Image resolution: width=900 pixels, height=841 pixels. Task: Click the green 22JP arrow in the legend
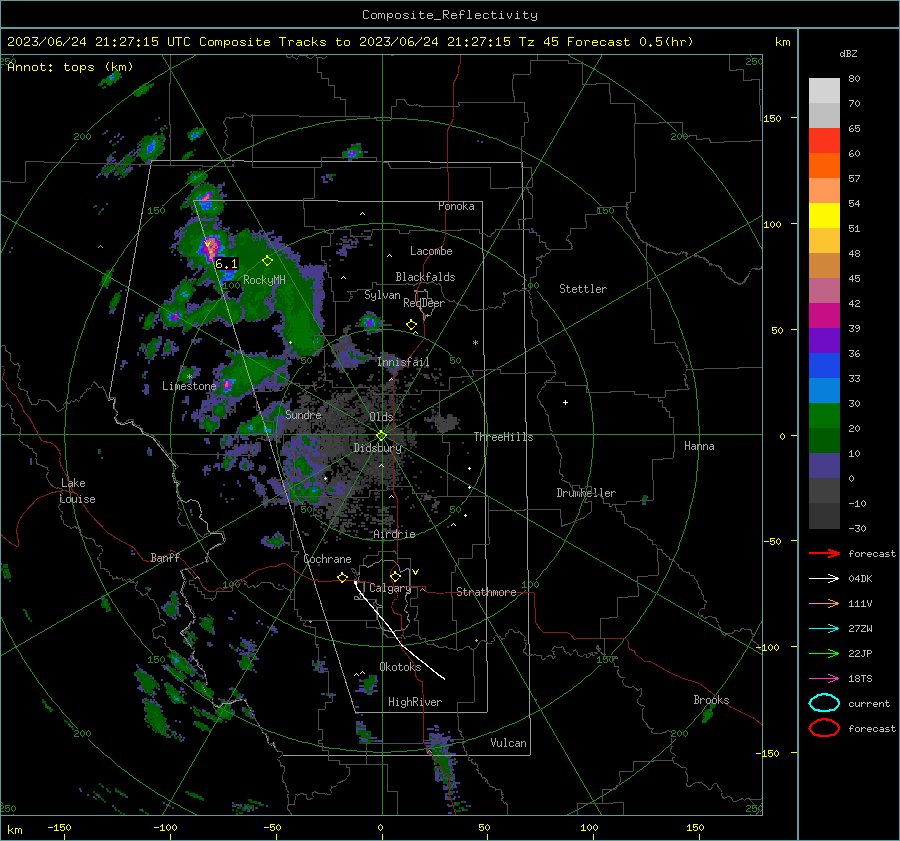824,653
